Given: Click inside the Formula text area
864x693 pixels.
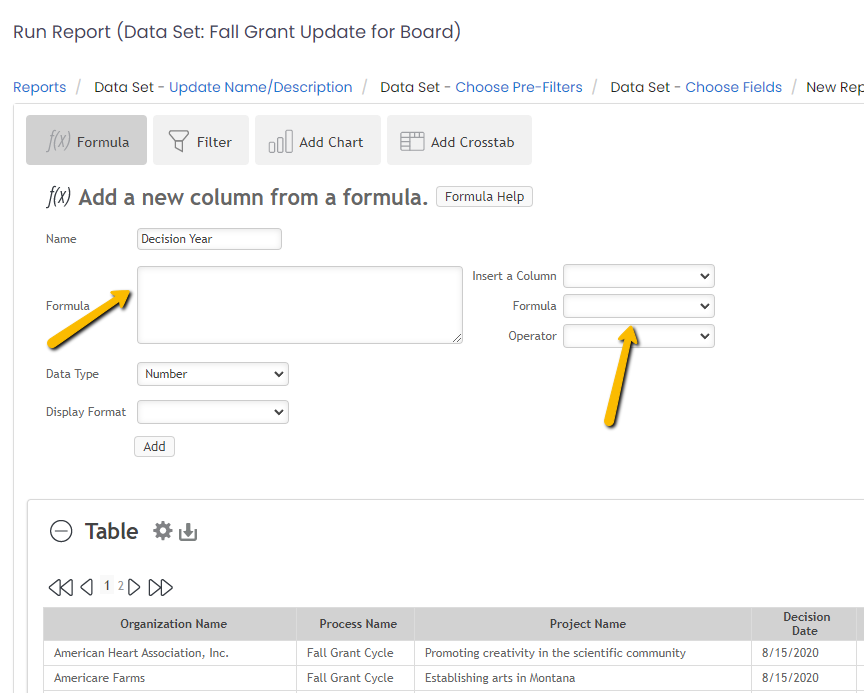Looking at the screenshot, I should pyautogui.click(x=300, y=305).
